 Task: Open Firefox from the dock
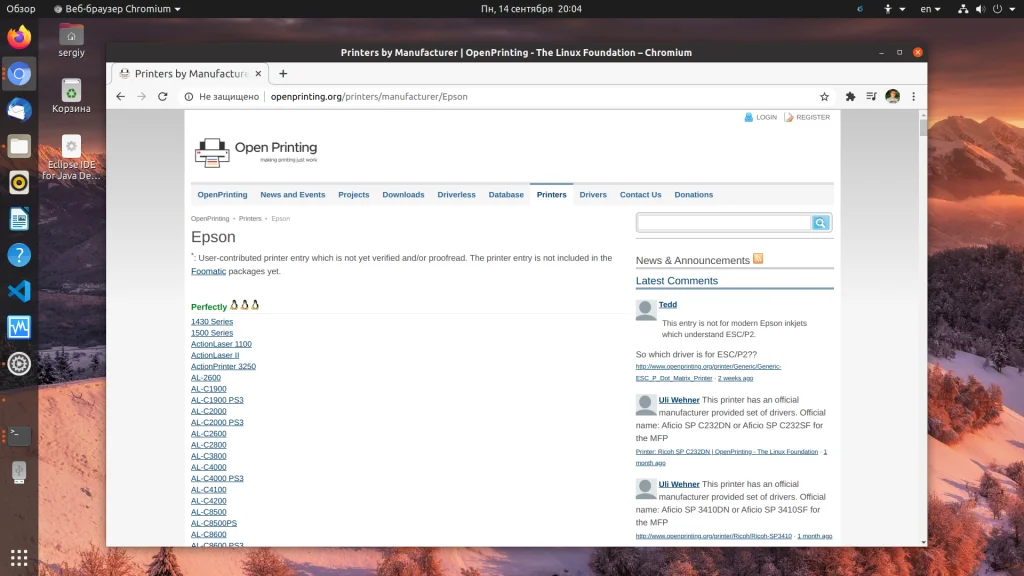(x=19, y=37)
